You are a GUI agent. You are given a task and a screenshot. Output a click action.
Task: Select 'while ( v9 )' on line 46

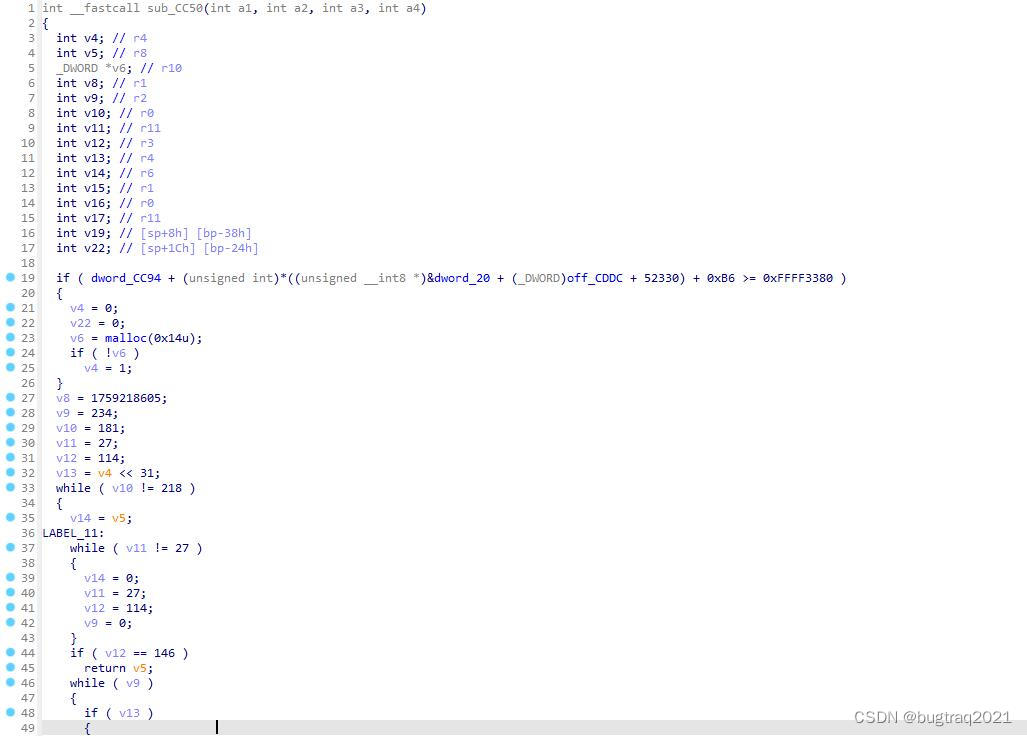pos(112,684)
